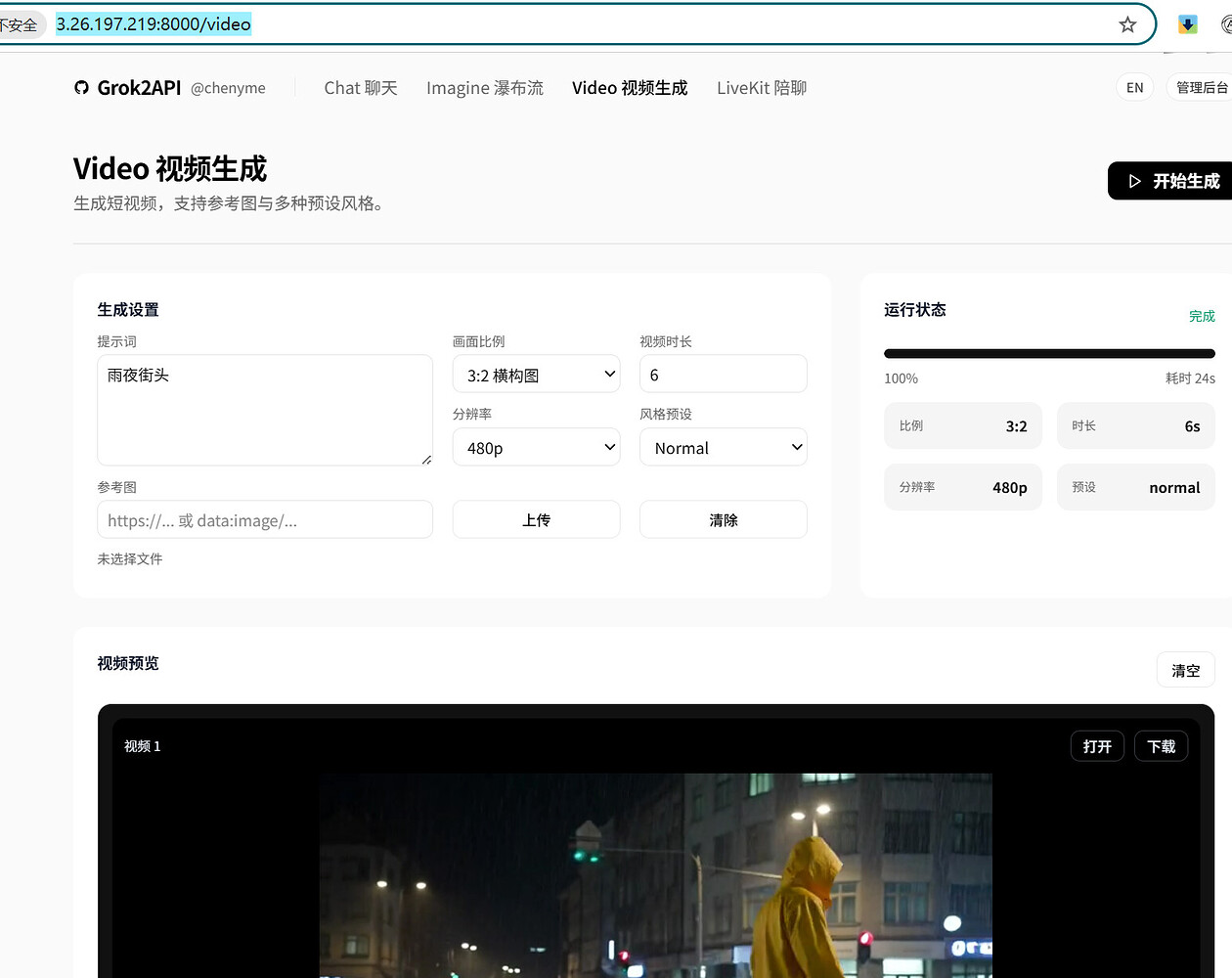This screenshot has width=1232, height=978.
Task: Click the 运行状态 panel title
Action: tap(915, 309)
